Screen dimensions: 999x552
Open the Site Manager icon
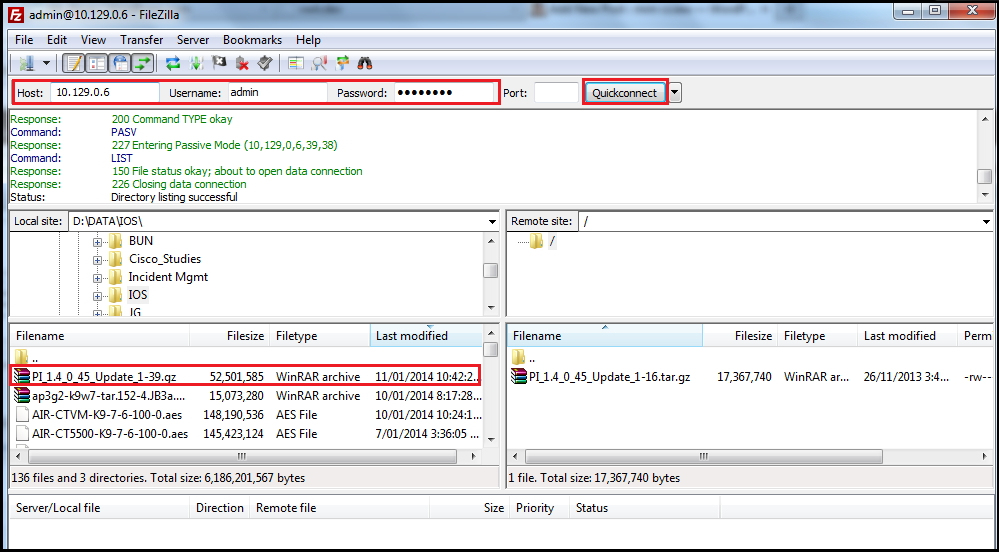pyautogui.click(x=26, y=63)
